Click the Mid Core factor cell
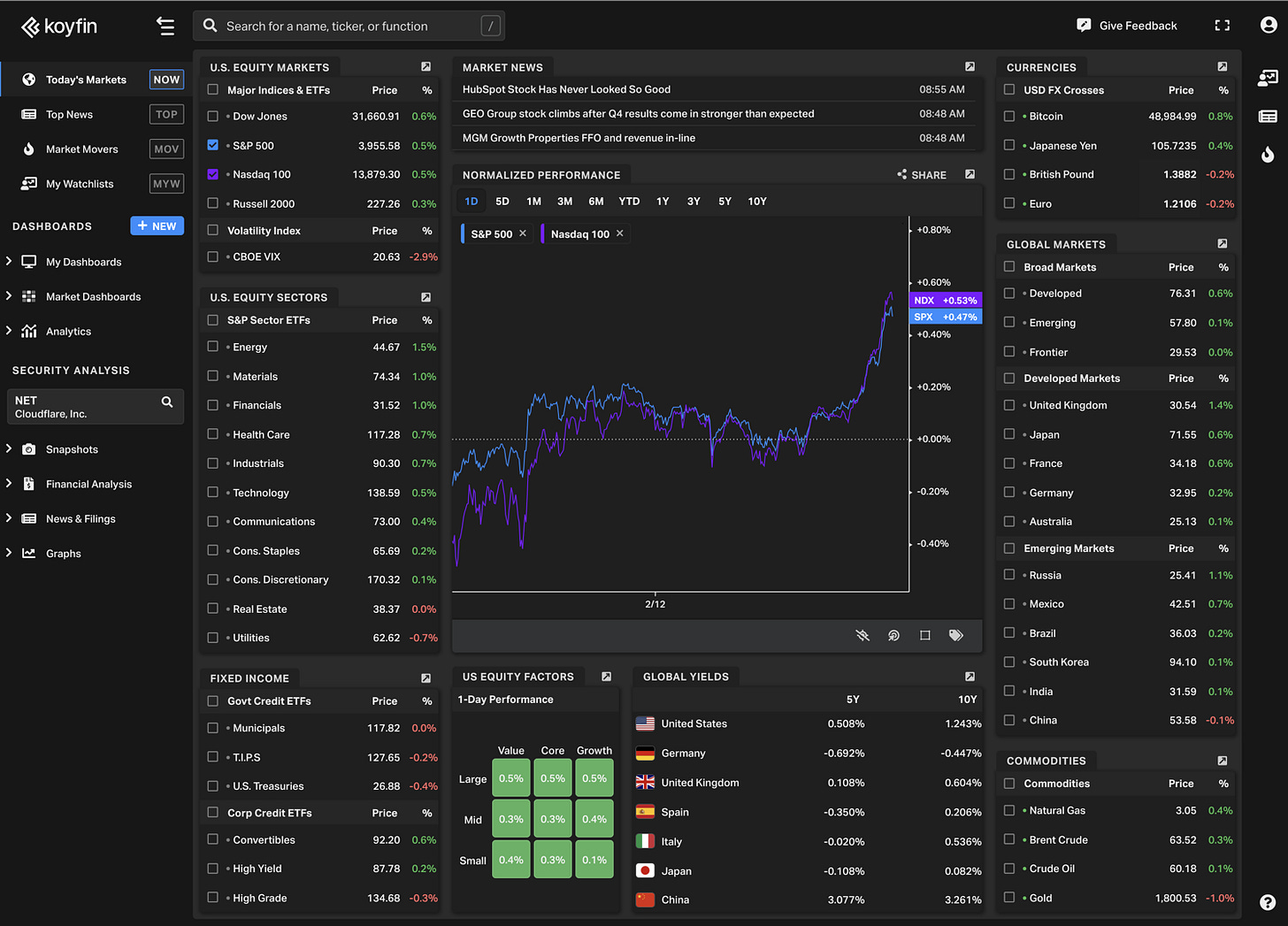The width and height of the screenshot is (1288, 926). pyautogui.click(x=553, y=819)
